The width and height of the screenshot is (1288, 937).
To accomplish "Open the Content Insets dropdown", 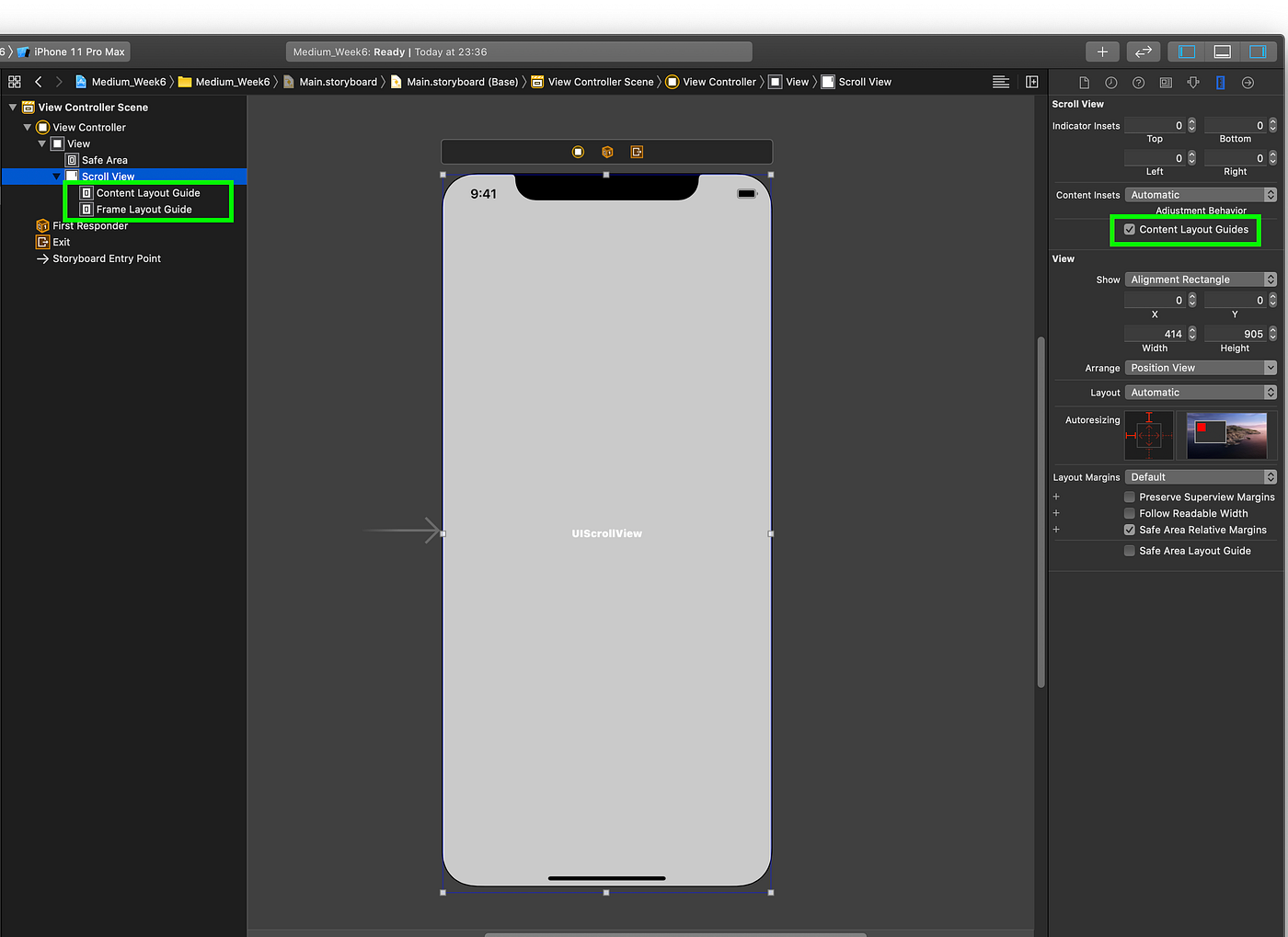I will pyautogui.click(x=1201, y=194).
